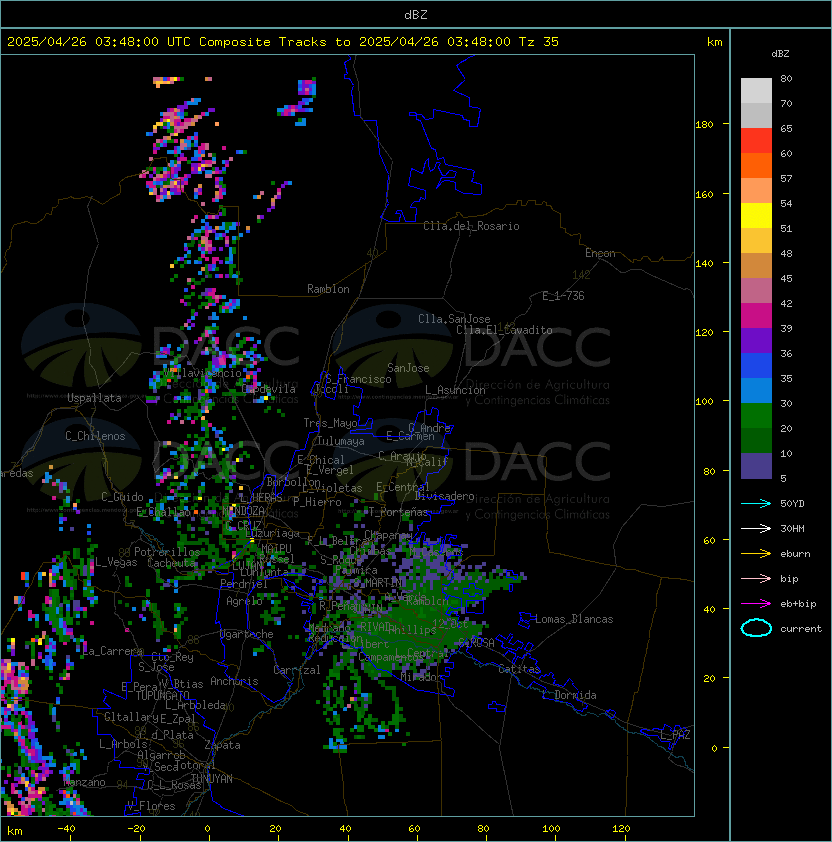The width and height of the screenshot is (832, 842).
Task: Click the L_Dormida place label
Action: [569, 695]
